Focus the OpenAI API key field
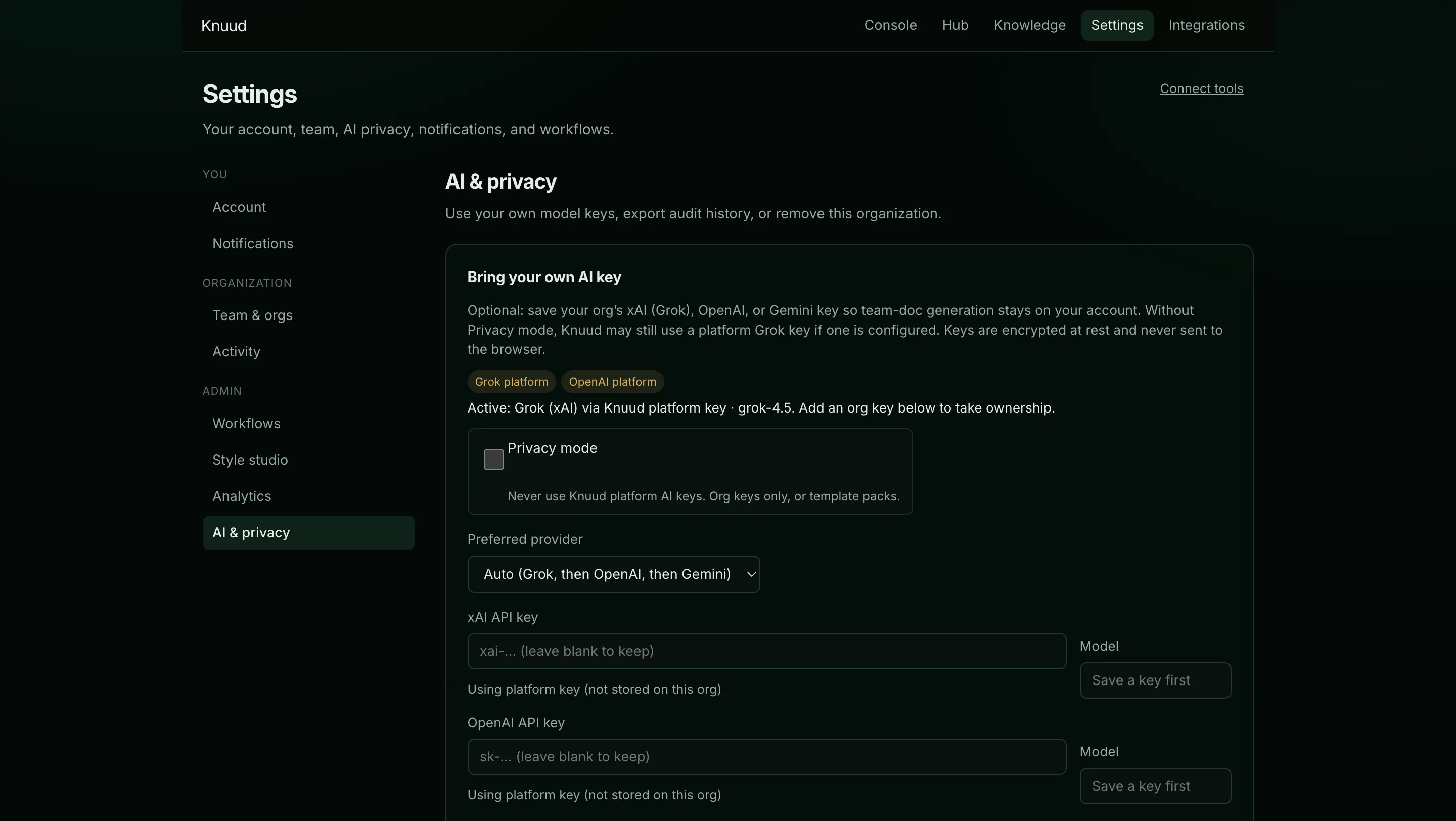The width and height of the screenshot is (1456, 821). click(766, 757)
